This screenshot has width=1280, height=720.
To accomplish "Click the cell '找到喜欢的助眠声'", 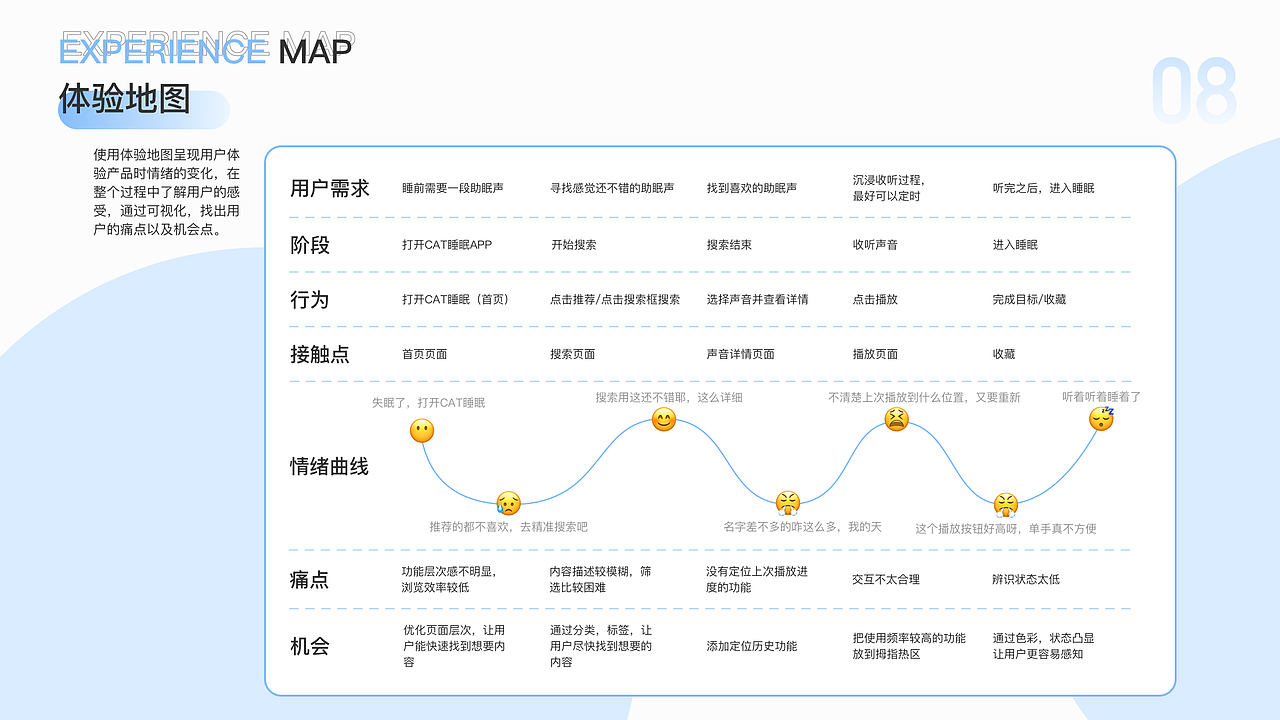I will coord(752,188).
